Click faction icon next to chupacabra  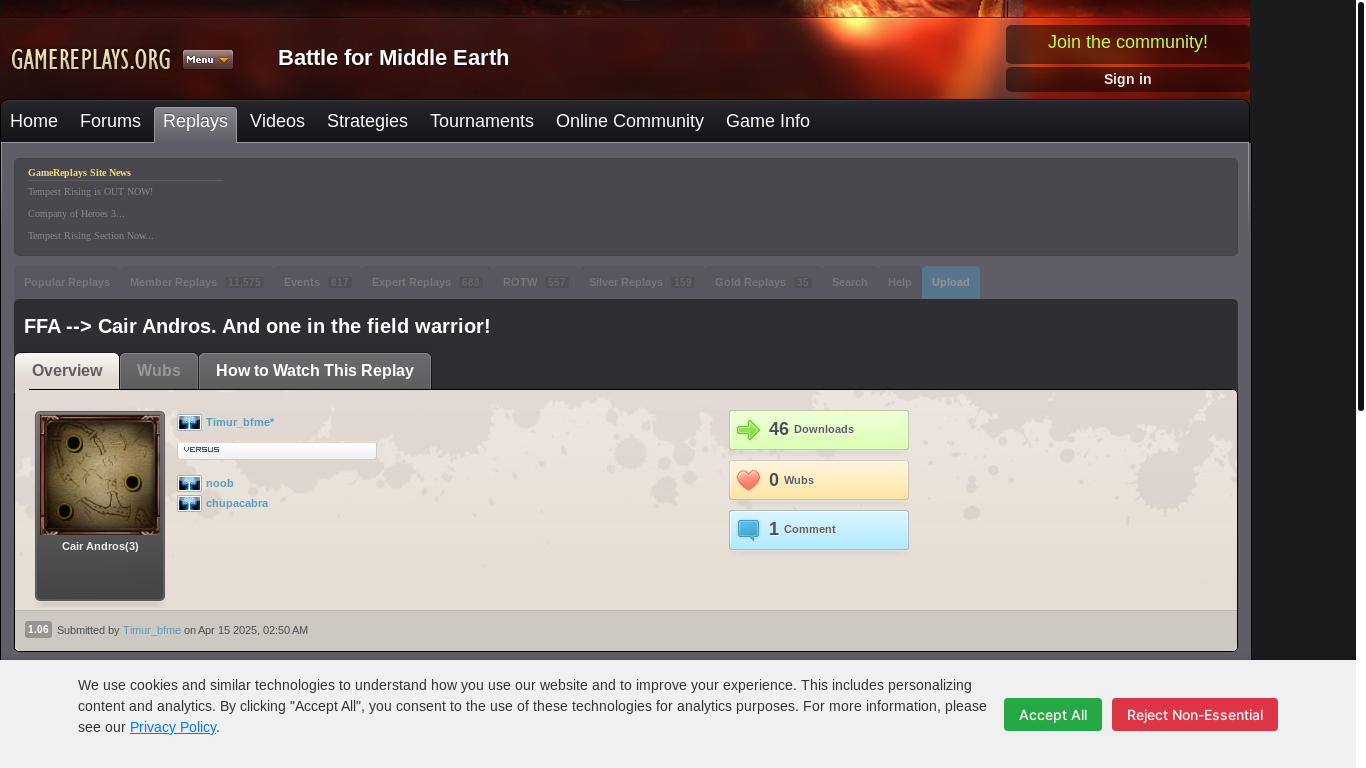pyautogui.click(x=189, y=504)
